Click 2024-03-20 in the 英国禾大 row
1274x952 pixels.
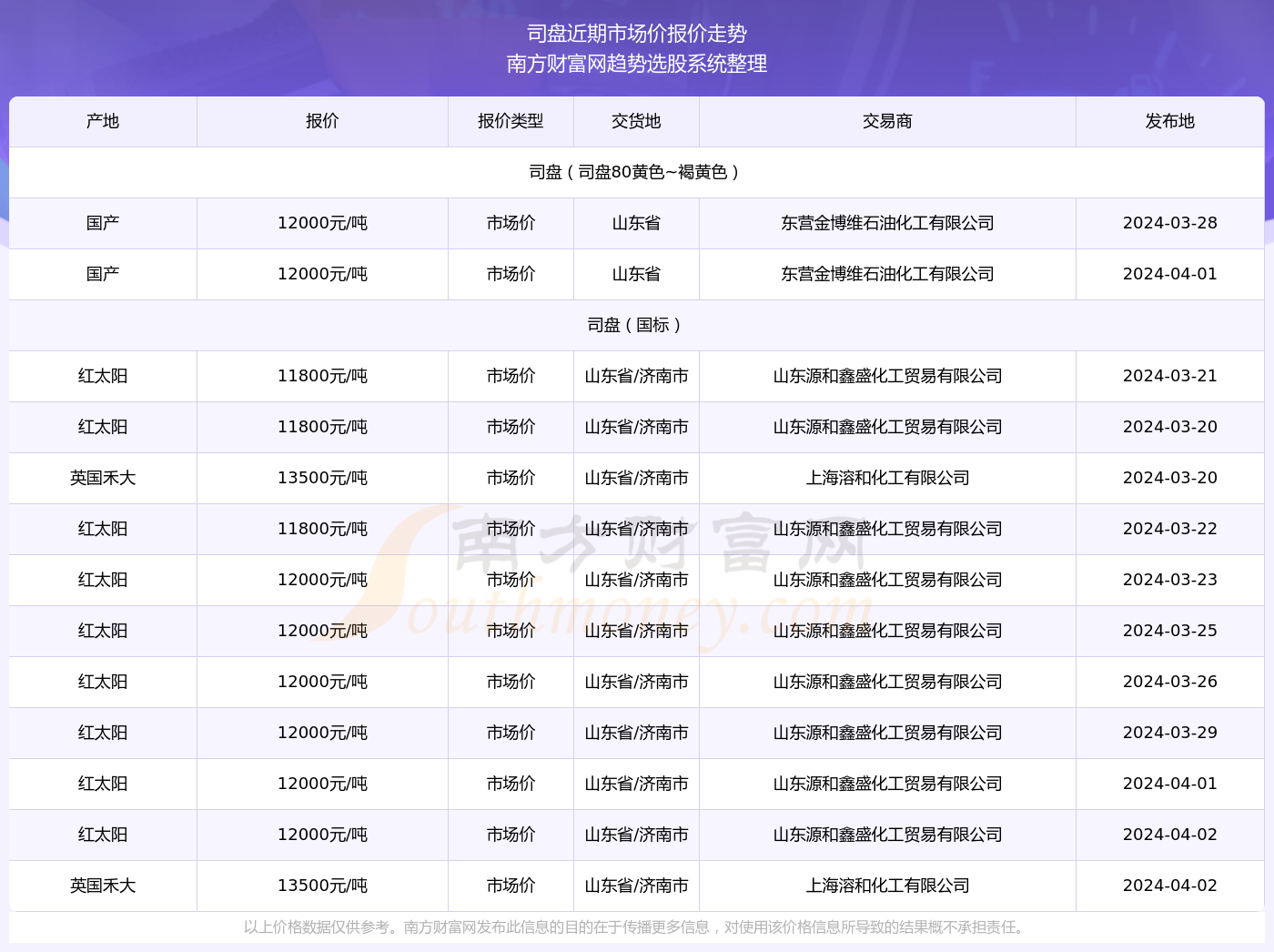(x=1169, y=478)
